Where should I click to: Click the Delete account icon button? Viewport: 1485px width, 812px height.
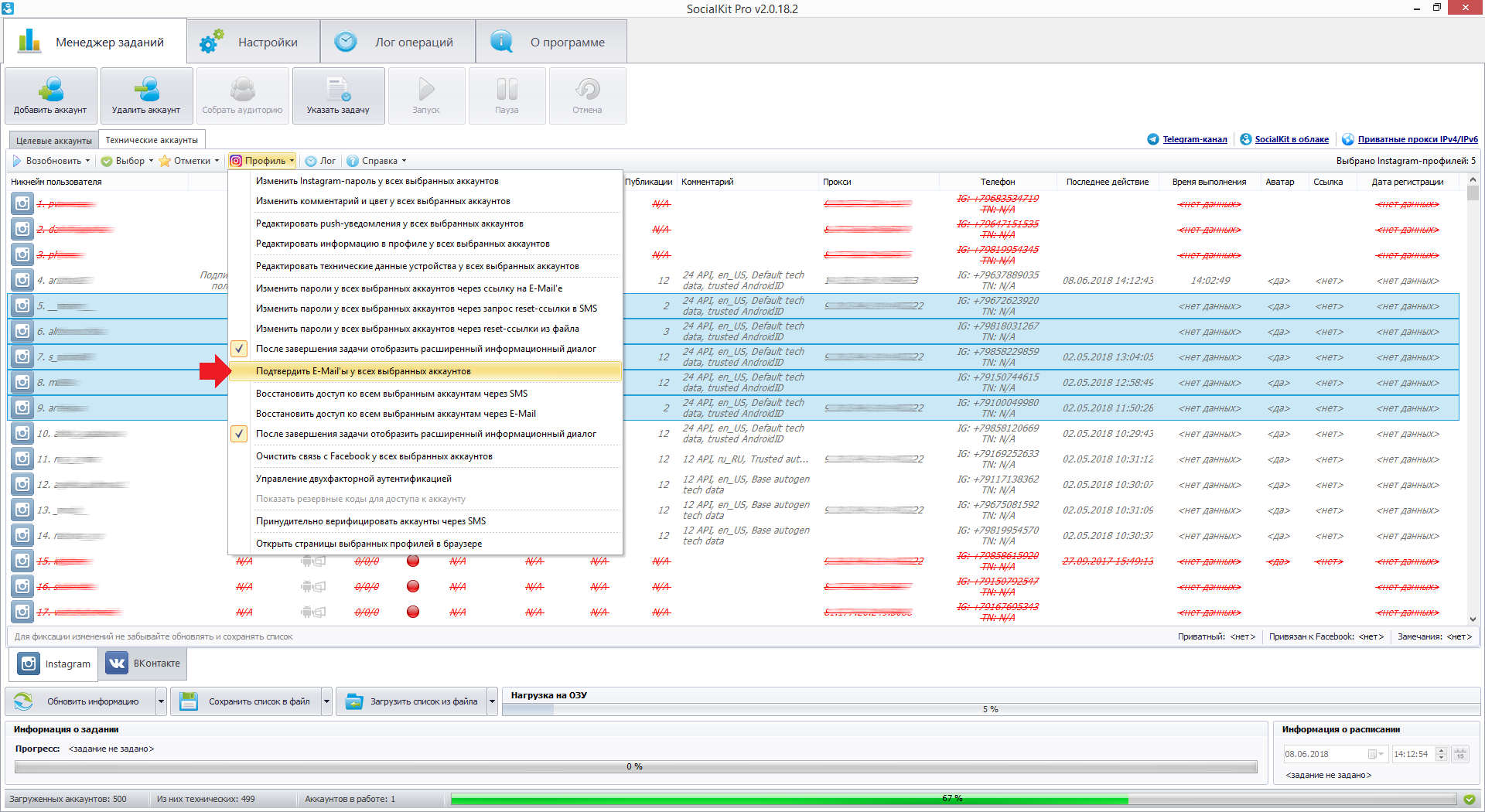(x=146, y=96)
